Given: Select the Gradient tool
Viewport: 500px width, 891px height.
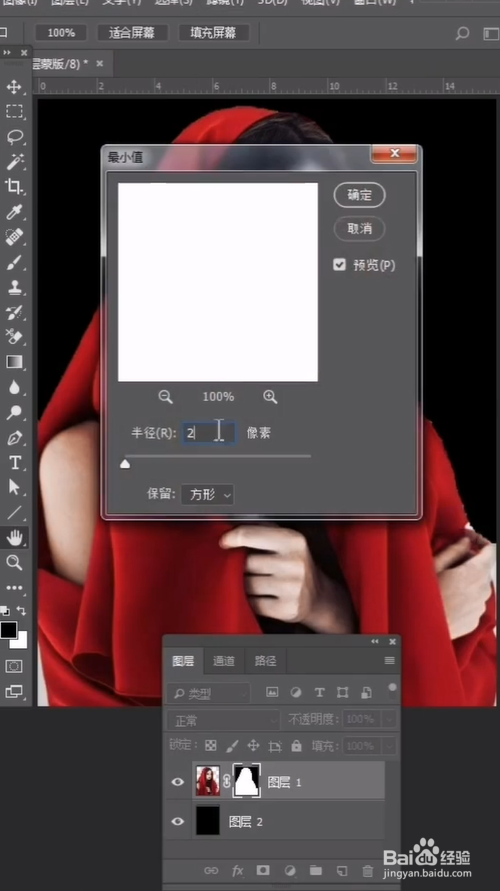Looking at the screenshot, I should pos(14,362).
